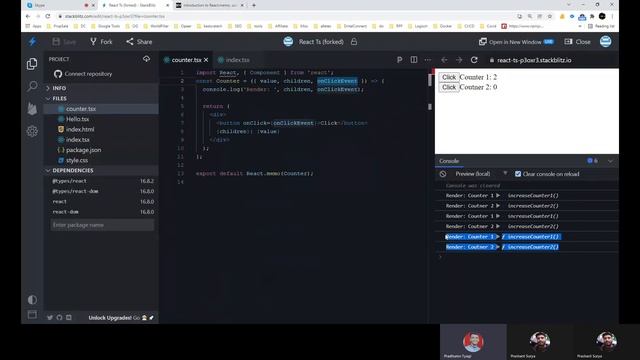640x360 pixels.
Task: Close the counter.tsx editor tab
Action: tap(206, 60)
